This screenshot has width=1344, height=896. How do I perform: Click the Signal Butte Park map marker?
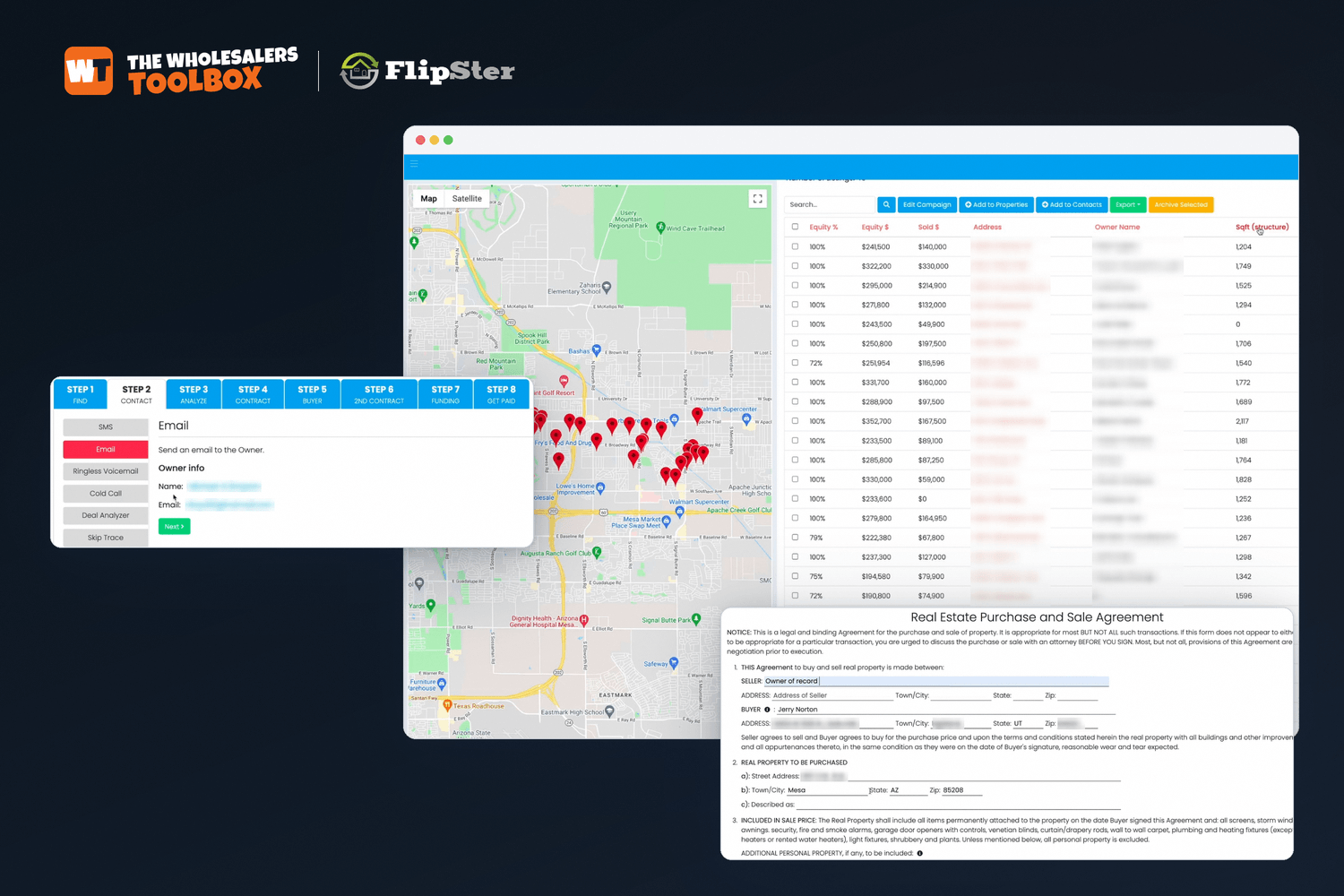coord(696,619)
